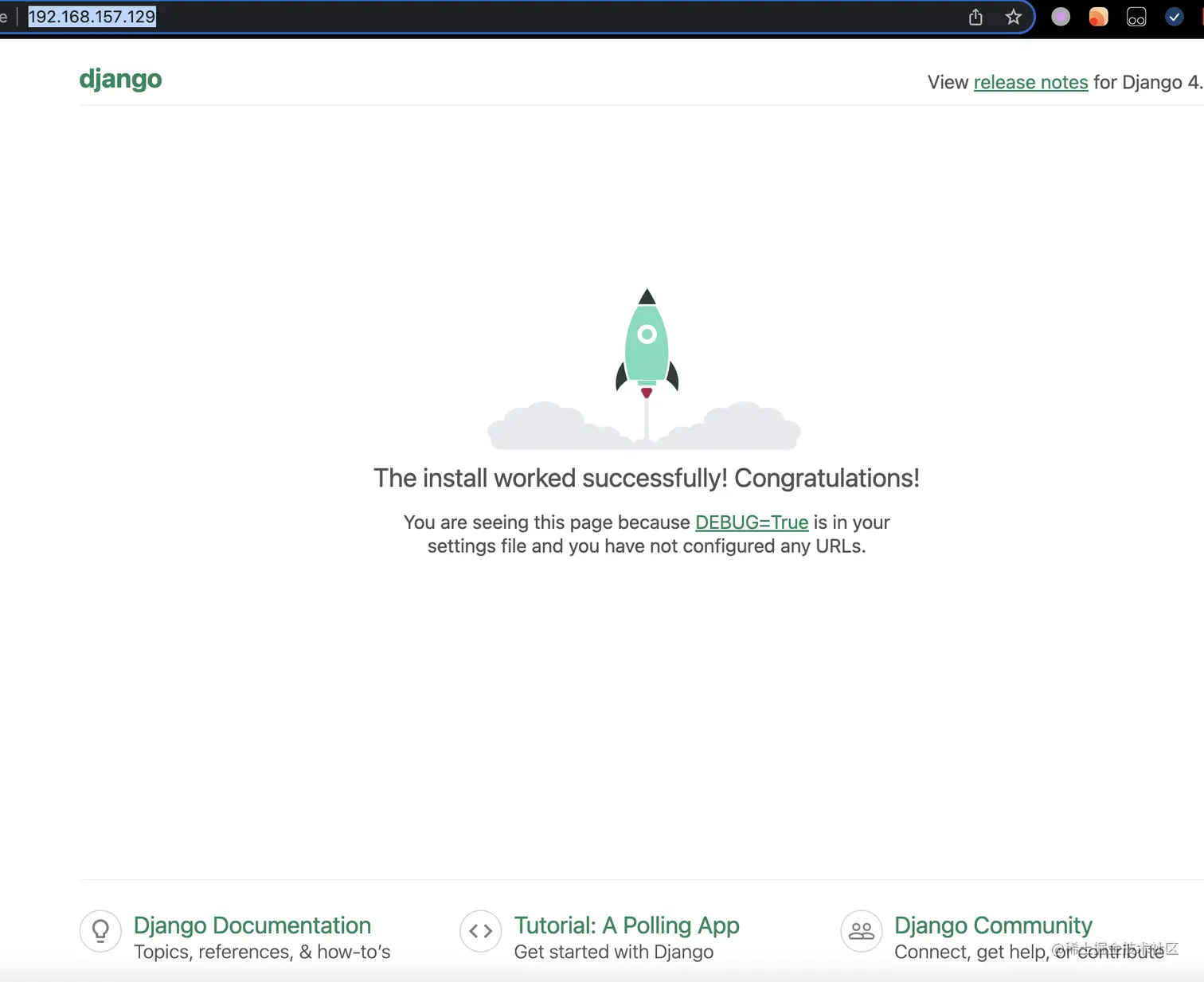The height and width of the screenshot is (982, 1204).
Task: Open Tutorial: A Polling App link
Action: click(627, 925)
